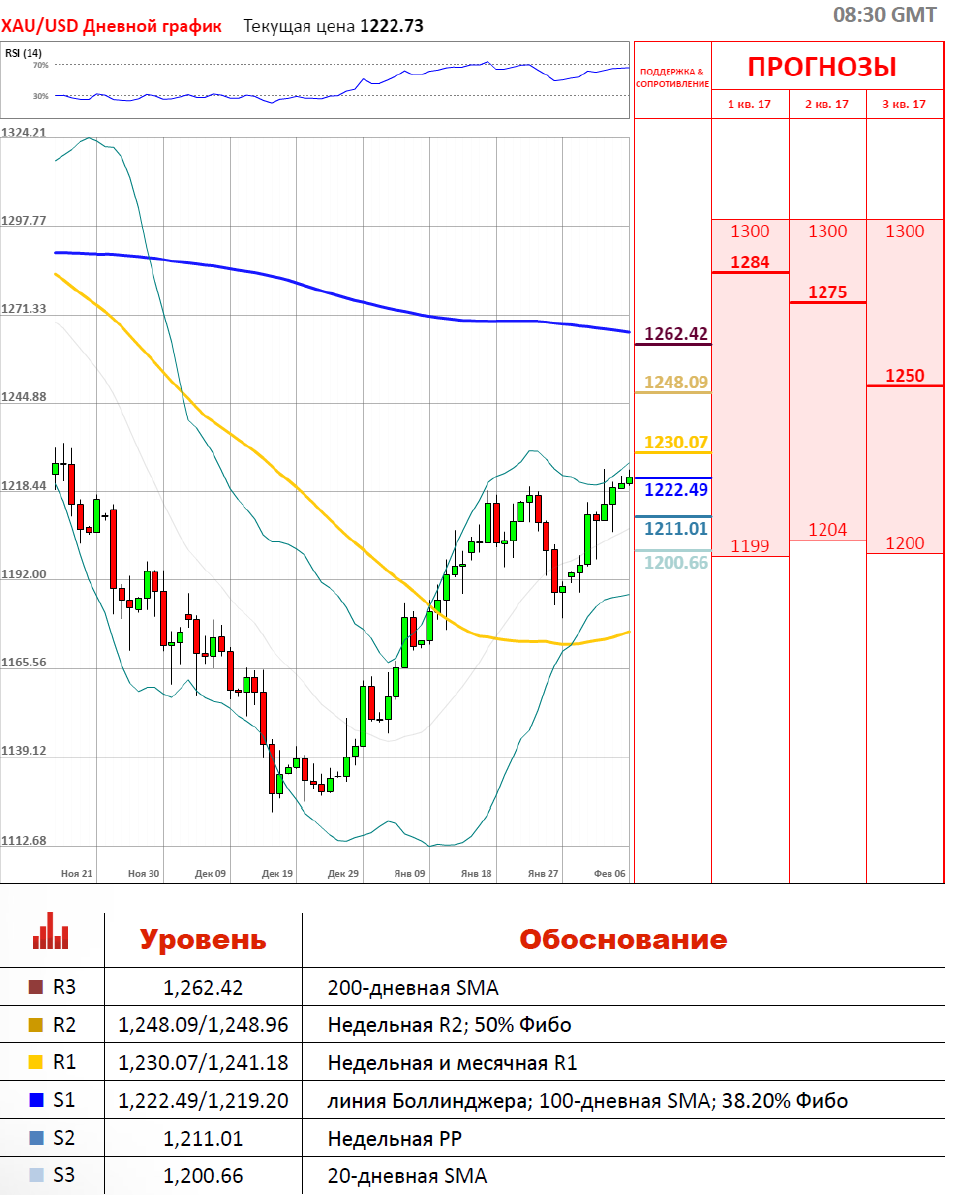Click the 'Уровень' column header
955x1195 pixels.
203,940
